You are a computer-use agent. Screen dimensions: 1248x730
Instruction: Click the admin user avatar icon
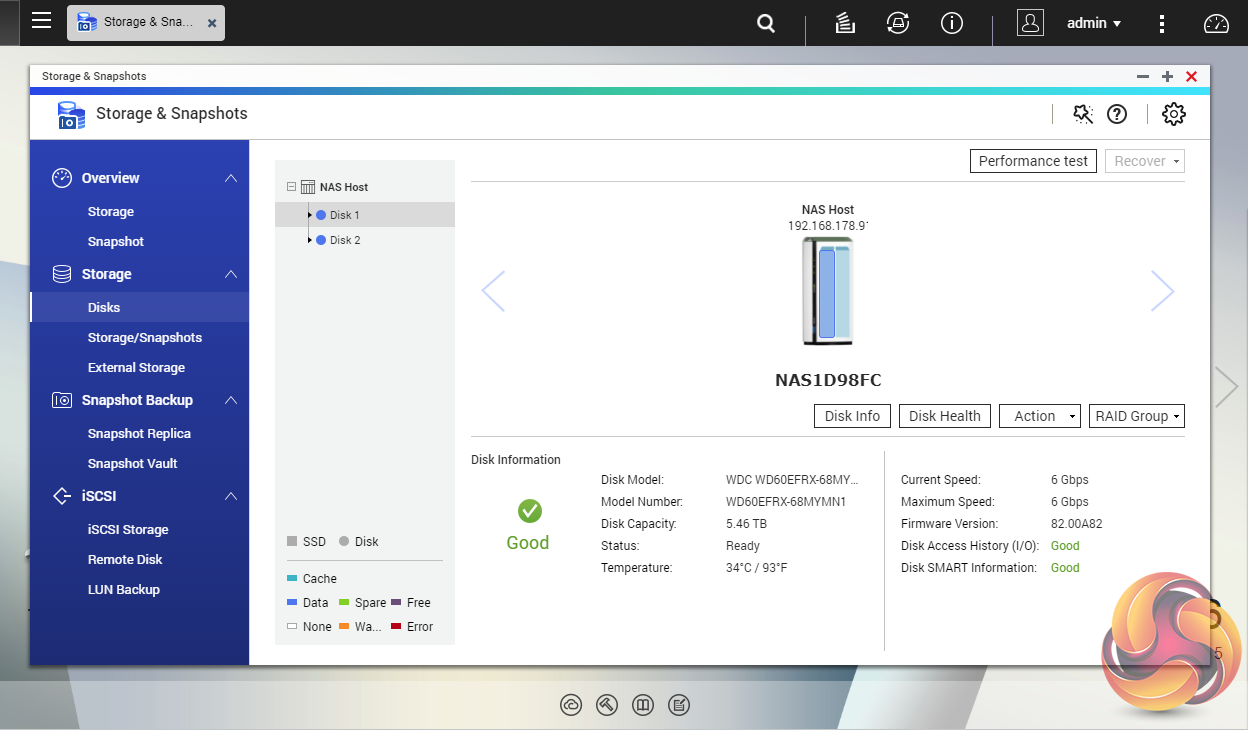tap(1030, 23)
